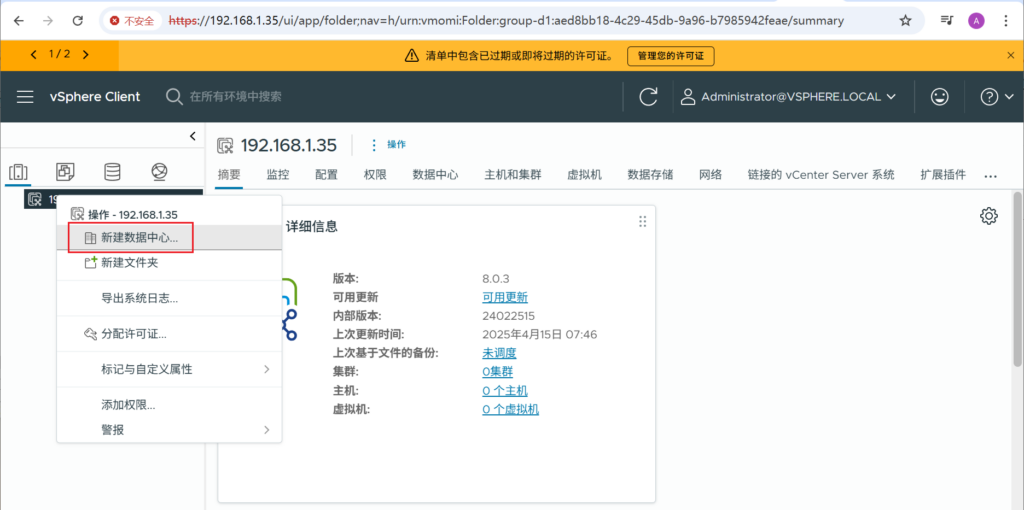Screen dimensions: 1024x510
Task: Switch to 虚拟机 tab
Action: (584, 174)
